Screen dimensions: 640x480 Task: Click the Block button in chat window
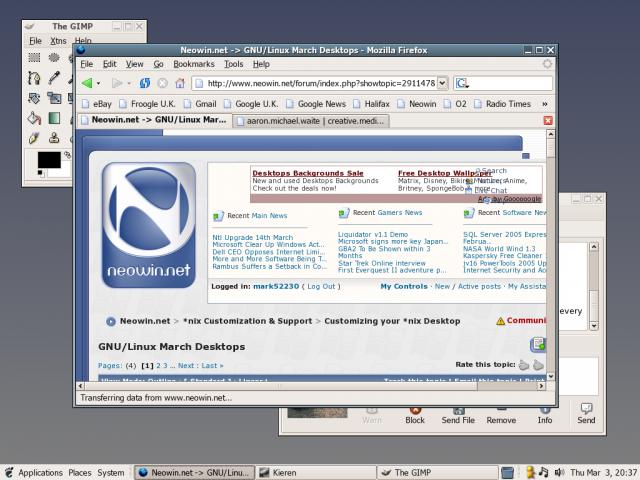415,415
